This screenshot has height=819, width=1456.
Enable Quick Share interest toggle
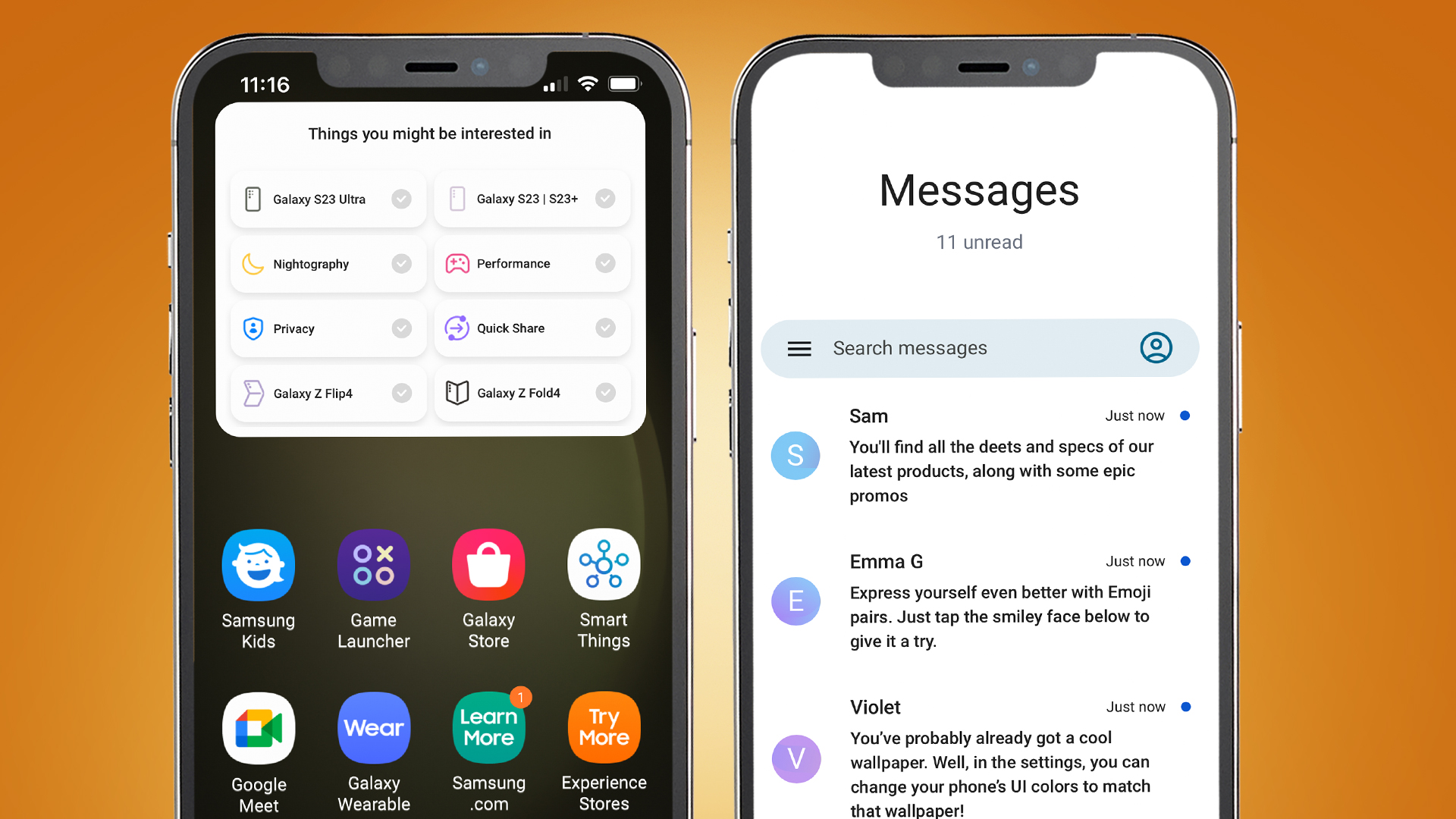(609, 328)
